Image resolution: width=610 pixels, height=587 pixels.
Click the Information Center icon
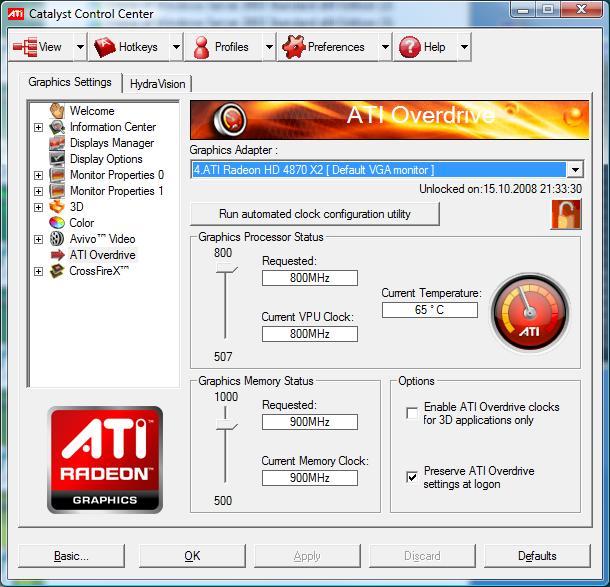click(x=57, y=127)
